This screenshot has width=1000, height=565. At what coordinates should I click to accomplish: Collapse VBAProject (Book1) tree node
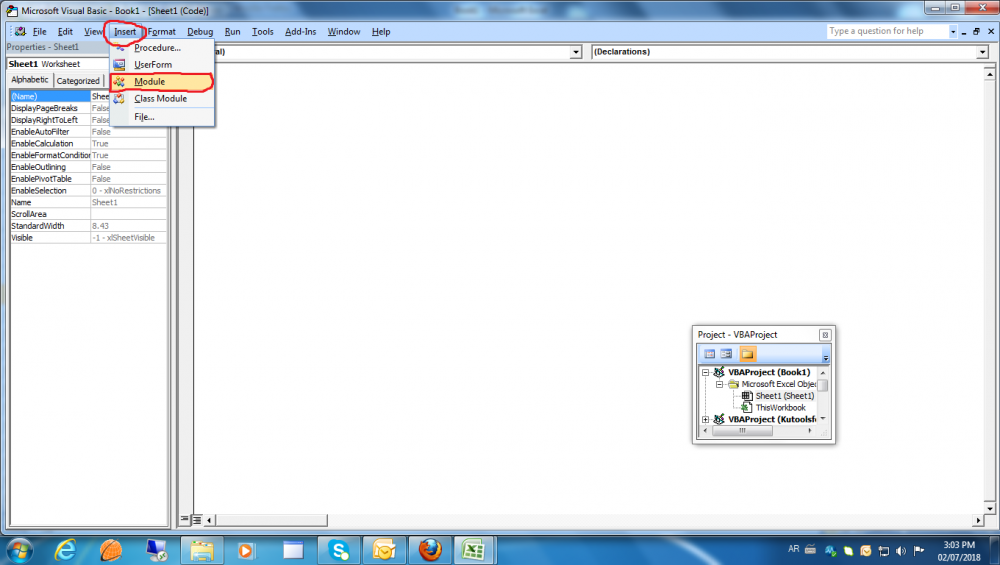point(705,372)
